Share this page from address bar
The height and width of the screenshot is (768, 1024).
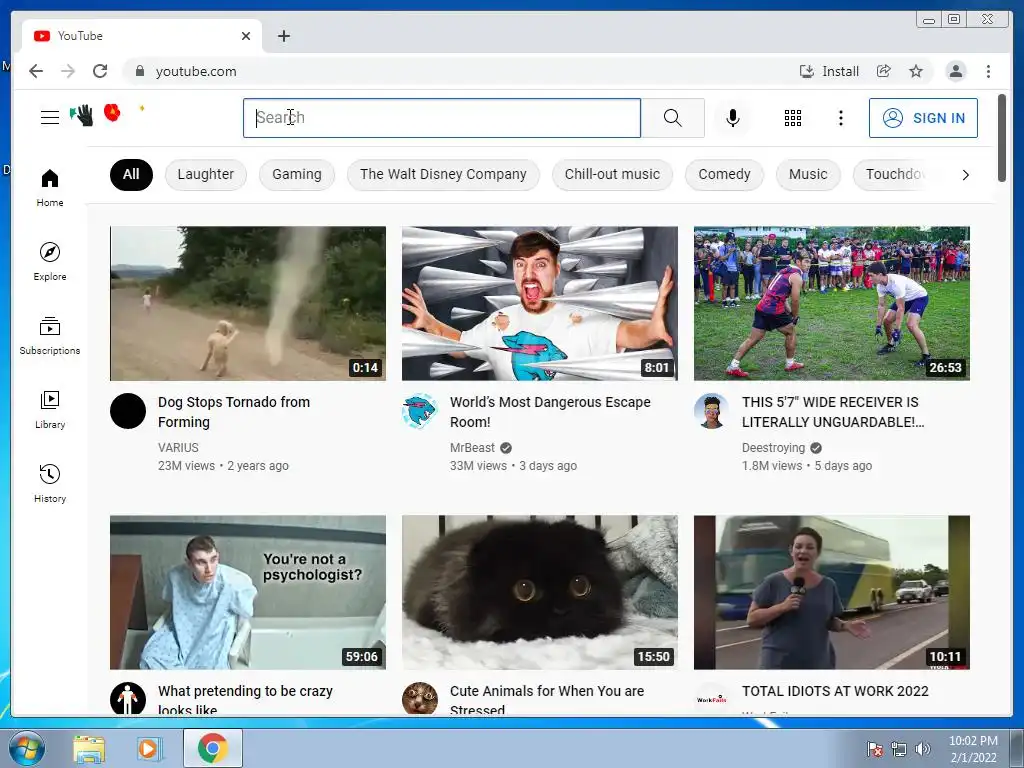pyautogui.click(x=884, y=71)
